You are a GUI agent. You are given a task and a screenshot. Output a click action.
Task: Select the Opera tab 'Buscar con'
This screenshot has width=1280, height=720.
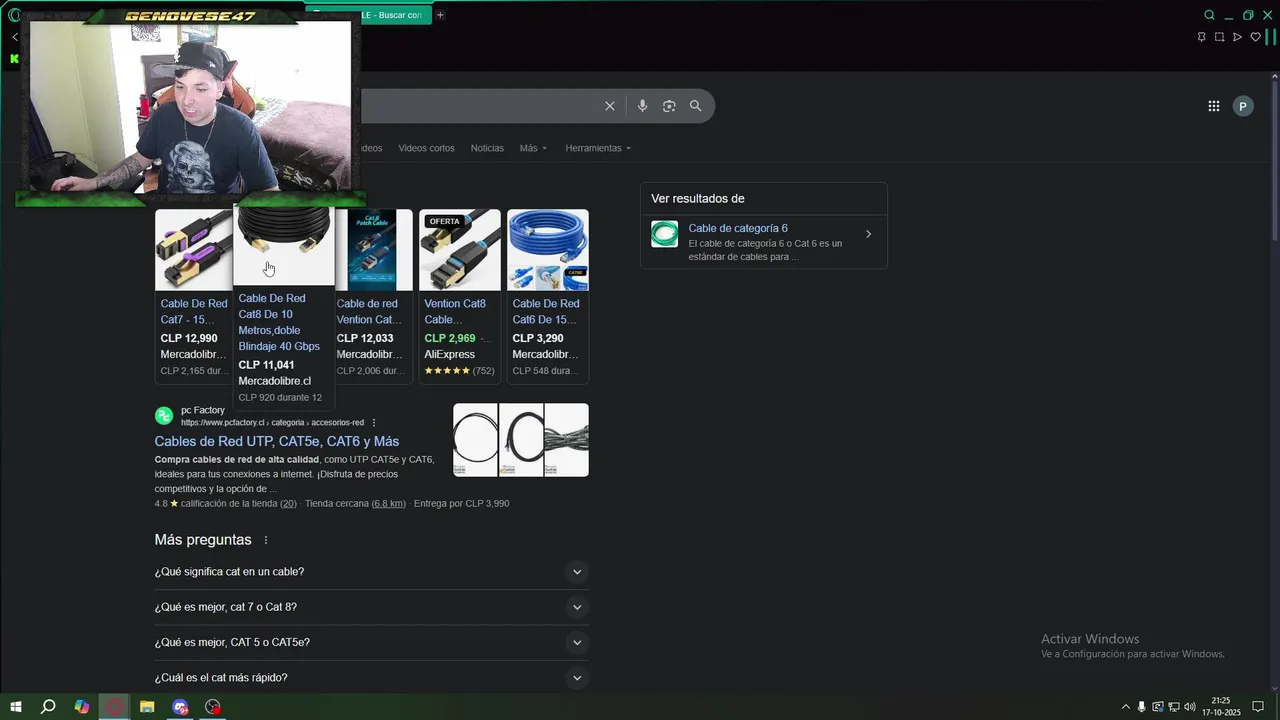371,15
